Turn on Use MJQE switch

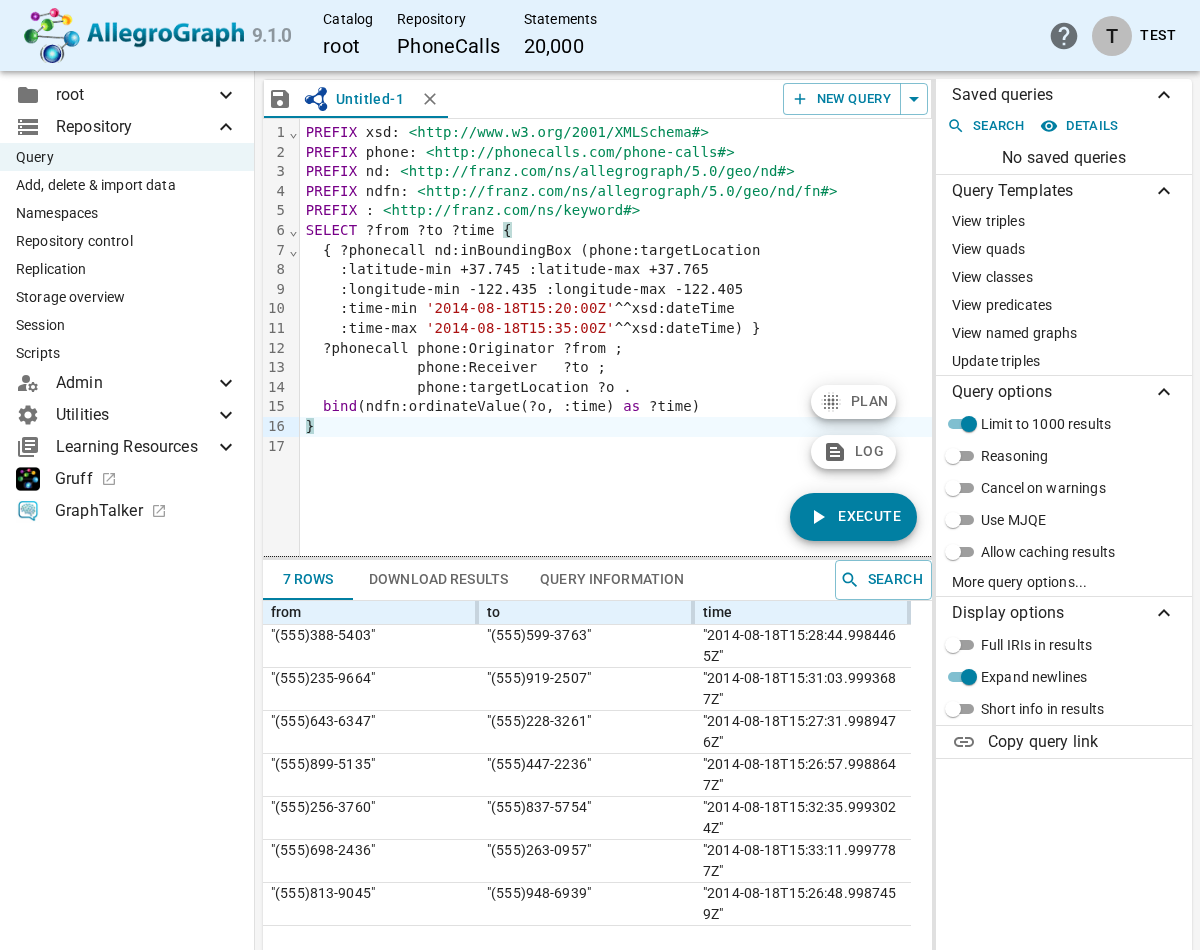960,520
